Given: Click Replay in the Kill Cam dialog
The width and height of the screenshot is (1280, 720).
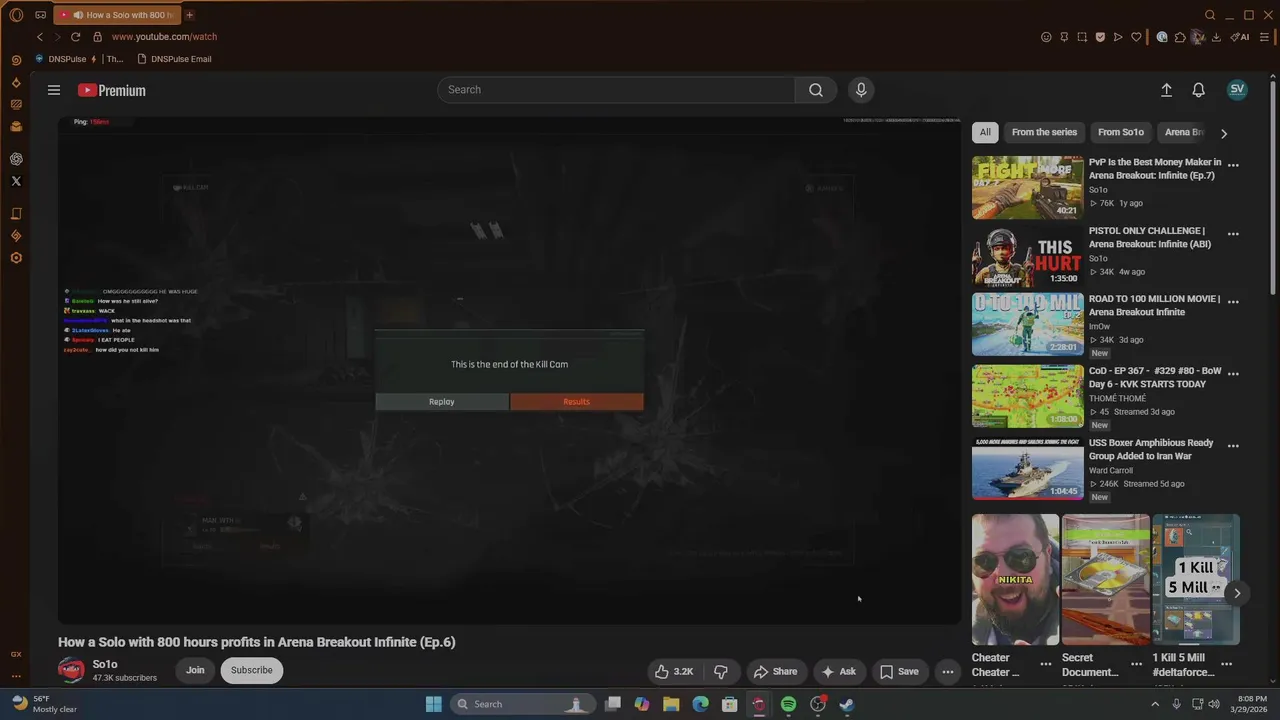Looking at the screenshot, I should (442, 402).
